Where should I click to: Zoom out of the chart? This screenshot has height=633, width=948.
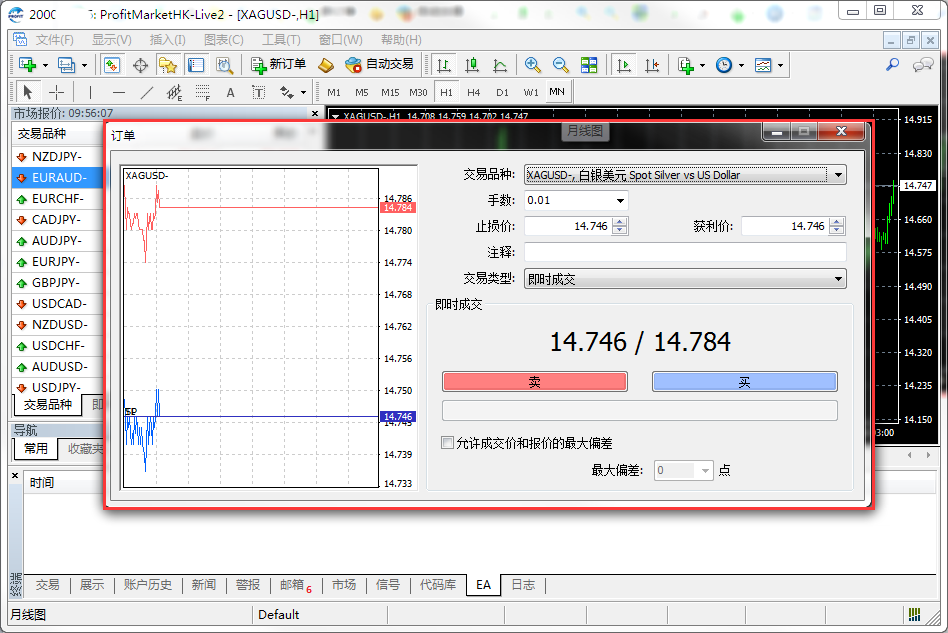coord(561,65)
